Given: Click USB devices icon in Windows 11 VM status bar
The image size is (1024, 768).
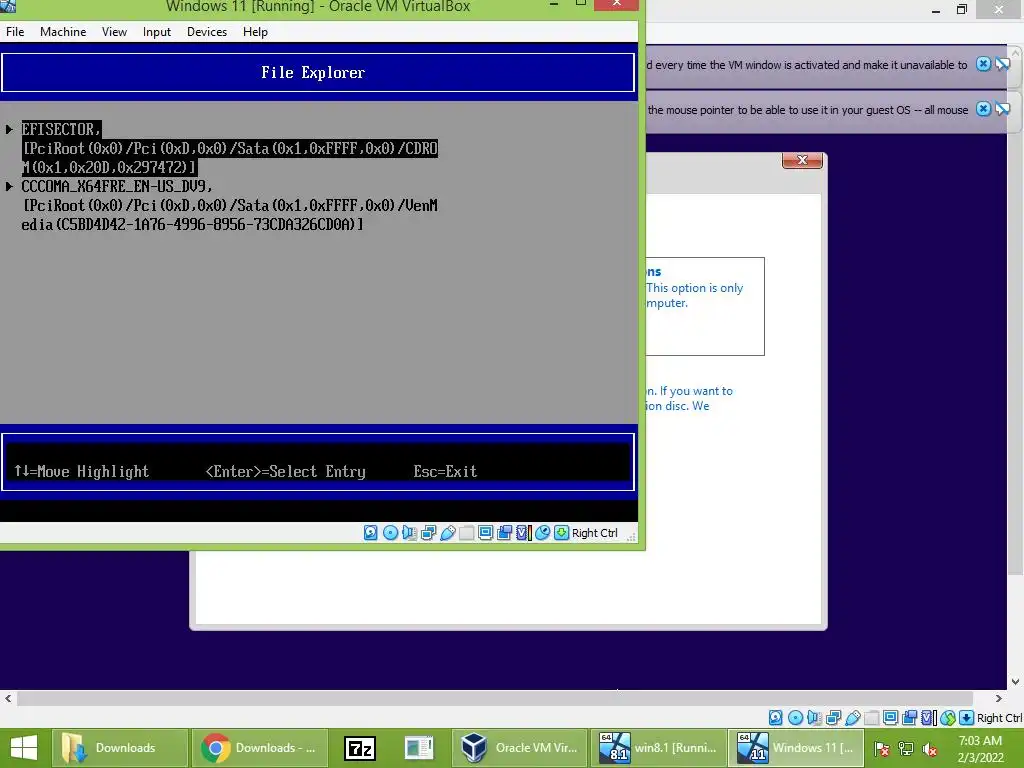Looking at the screenshot, I should pos(447,533).
